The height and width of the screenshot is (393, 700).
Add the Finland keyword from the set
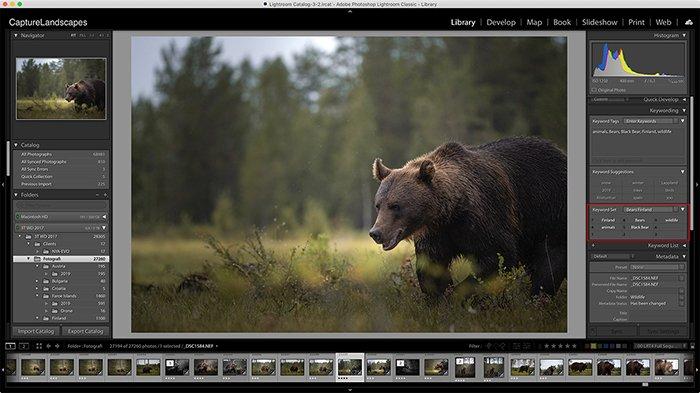608,220
